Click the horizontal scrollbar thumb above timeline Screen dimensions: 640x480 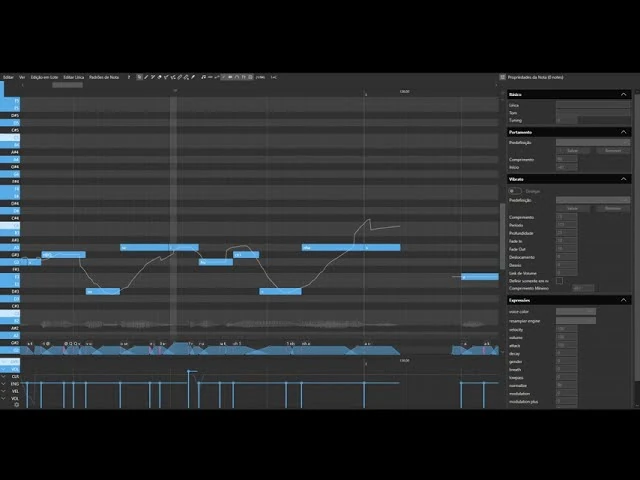[x=67, y=85]
